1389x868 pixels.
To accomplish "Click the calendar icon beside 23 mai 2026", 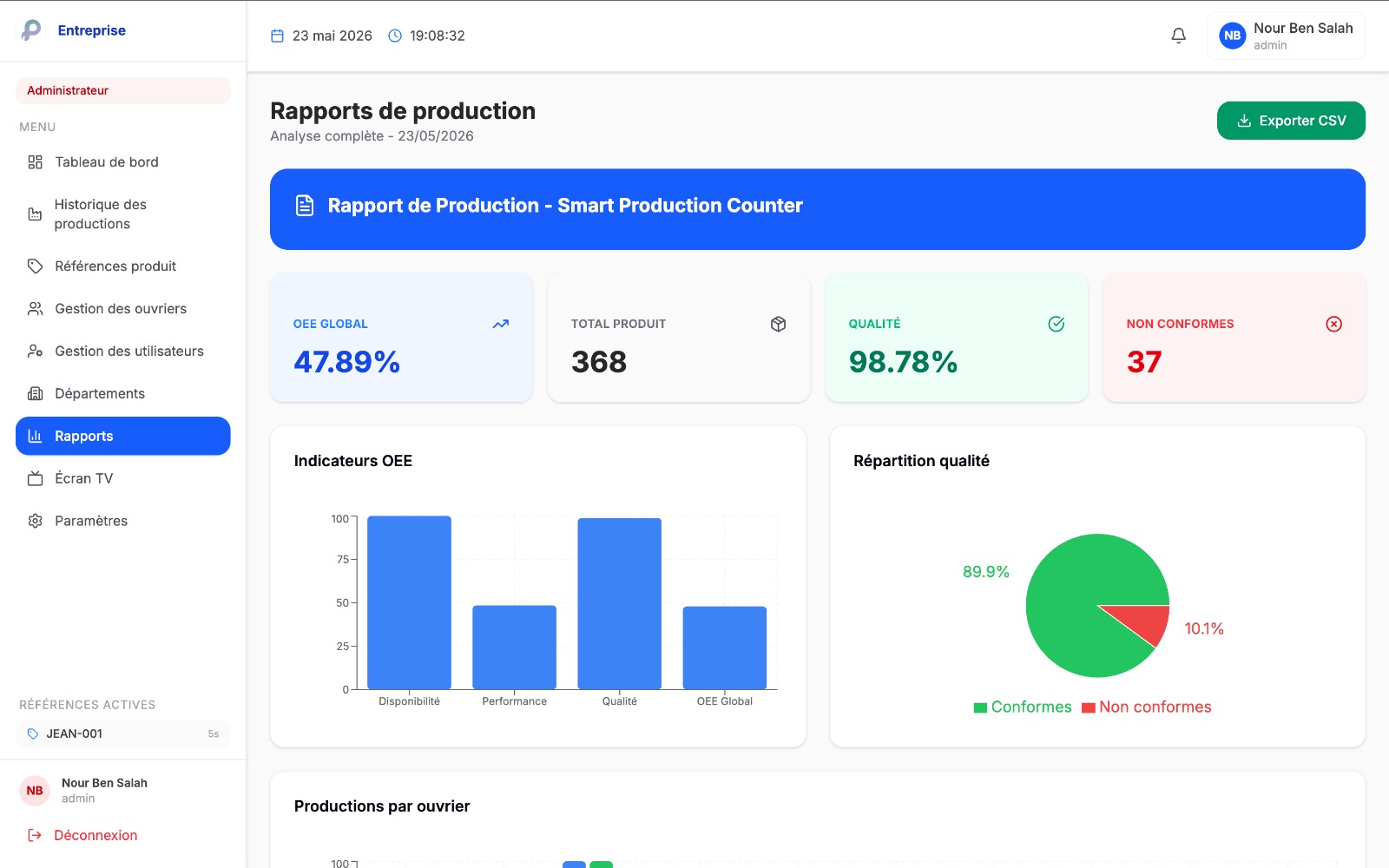I will (278, 36).
